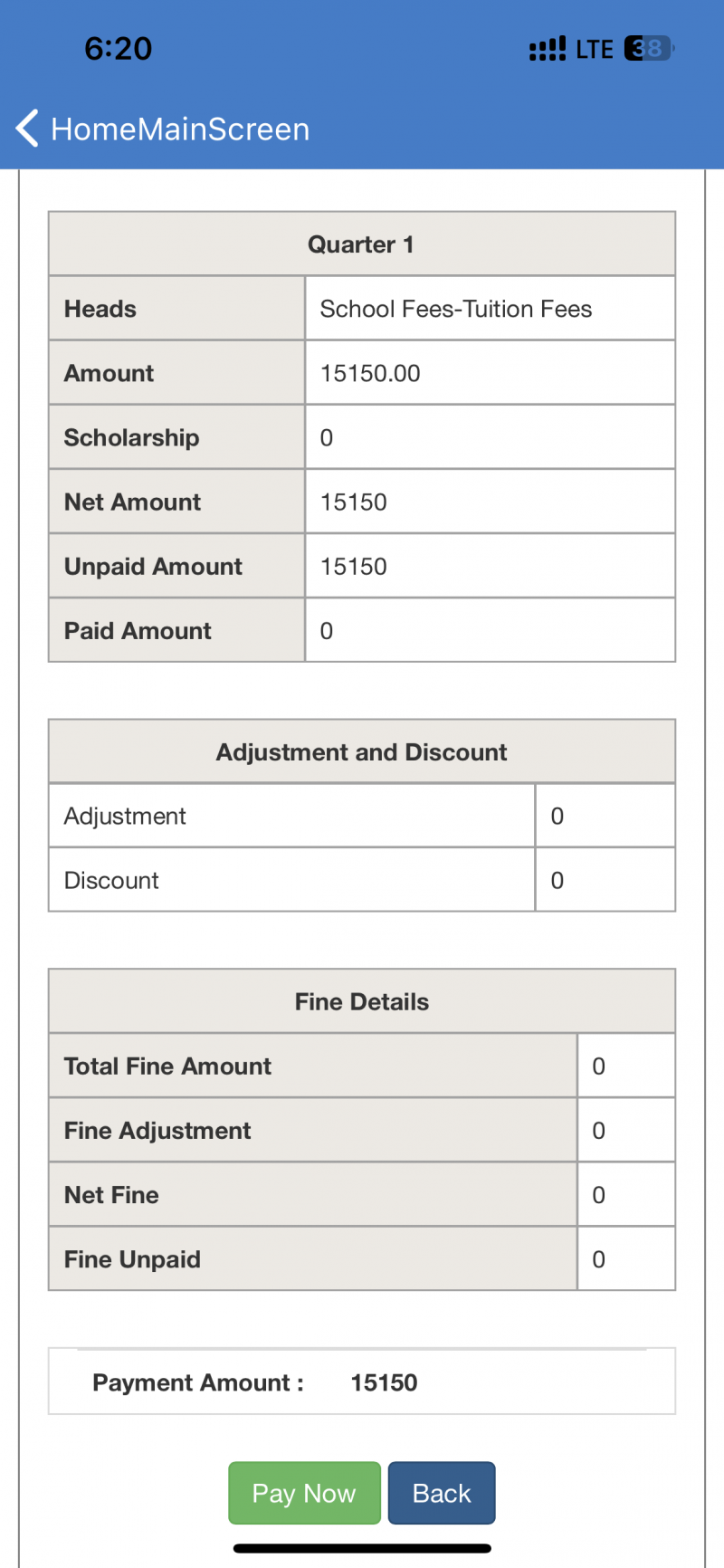Tap the home indicator bar at bottom

click(x=362, y=1549)
